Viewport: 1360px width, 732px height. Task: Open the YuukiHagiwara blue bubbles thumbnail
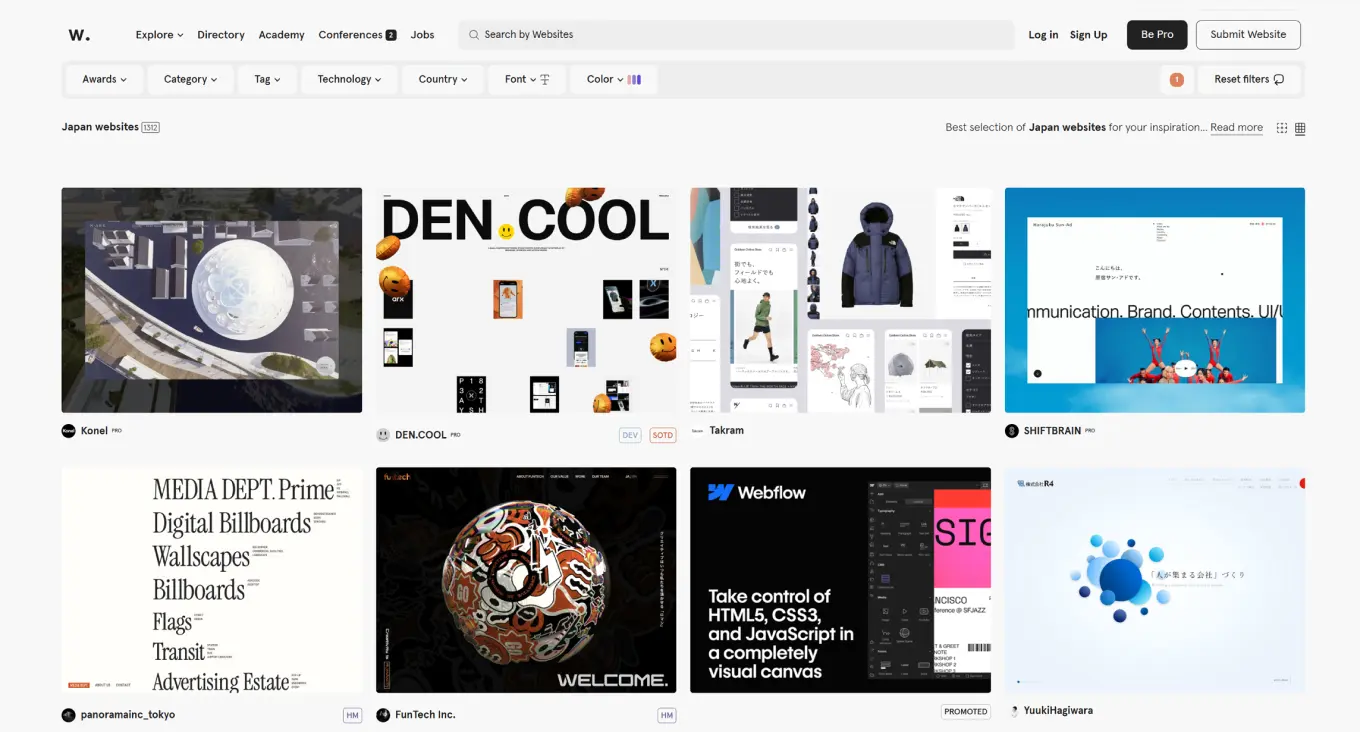click(1155, 580)
